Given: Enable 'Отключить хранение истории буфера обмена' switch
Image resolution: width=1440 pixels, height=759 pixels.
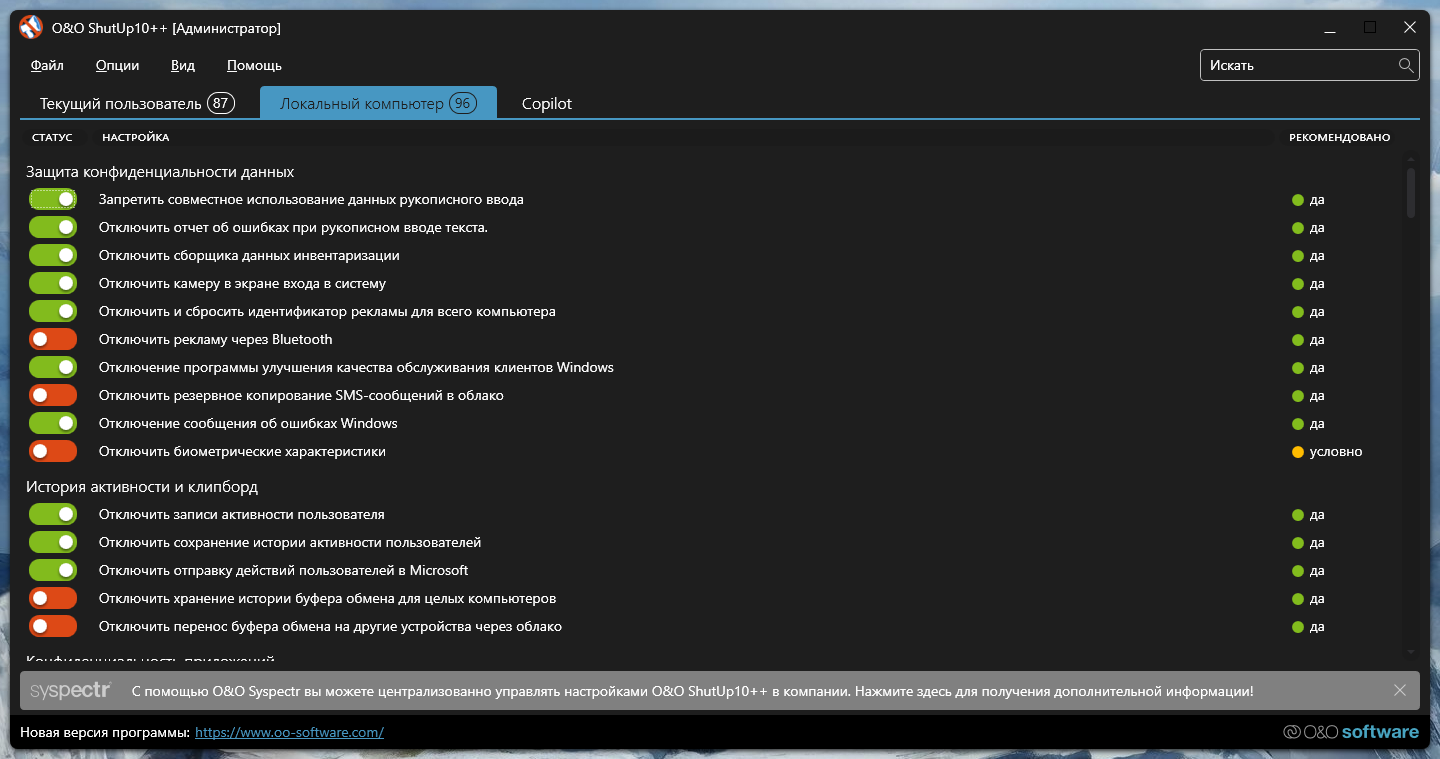Looking at the screenshot, I should point(53,598).
